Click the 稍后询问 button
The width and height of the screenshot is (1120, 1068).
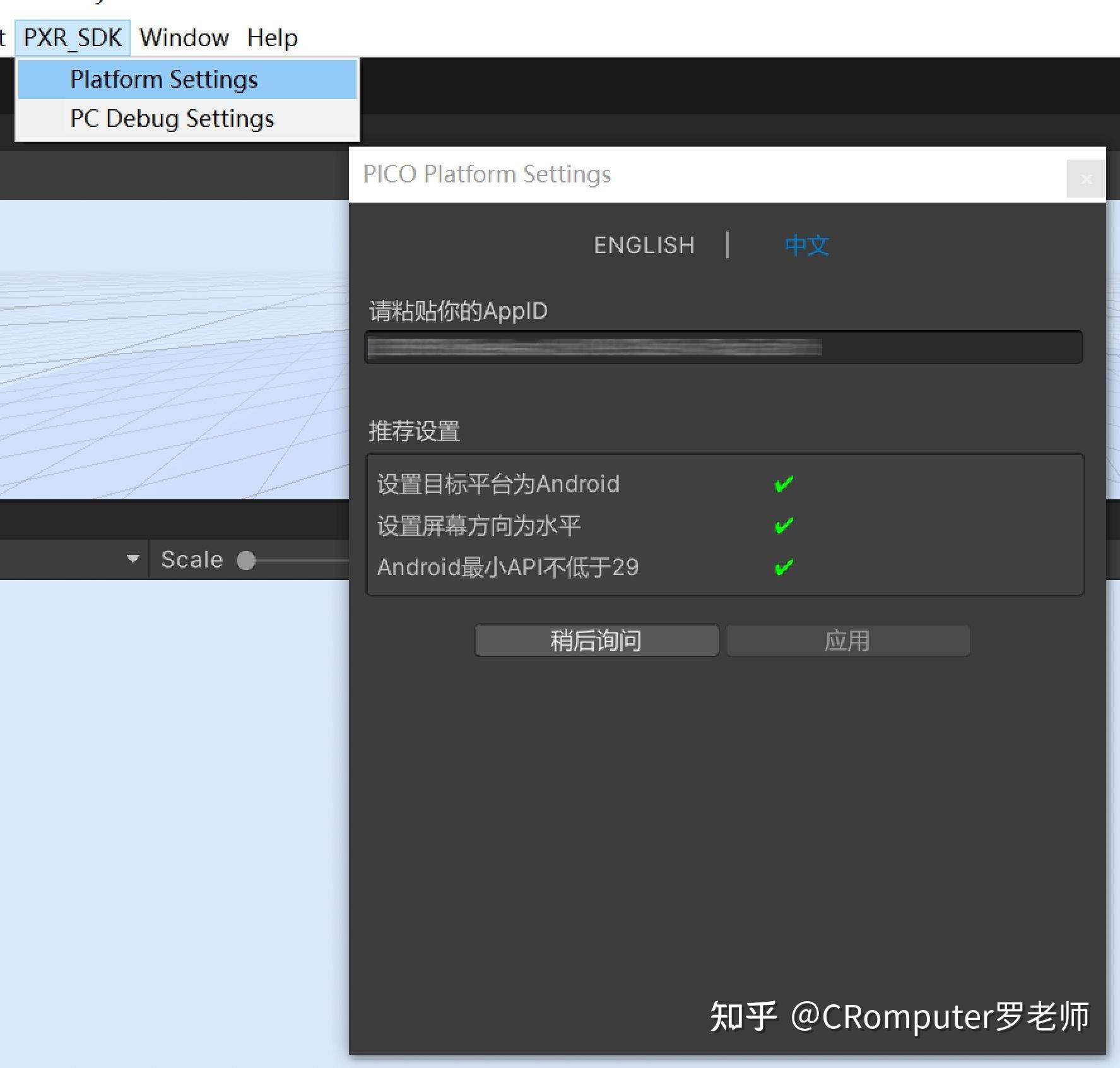click(x=597, y=641)
